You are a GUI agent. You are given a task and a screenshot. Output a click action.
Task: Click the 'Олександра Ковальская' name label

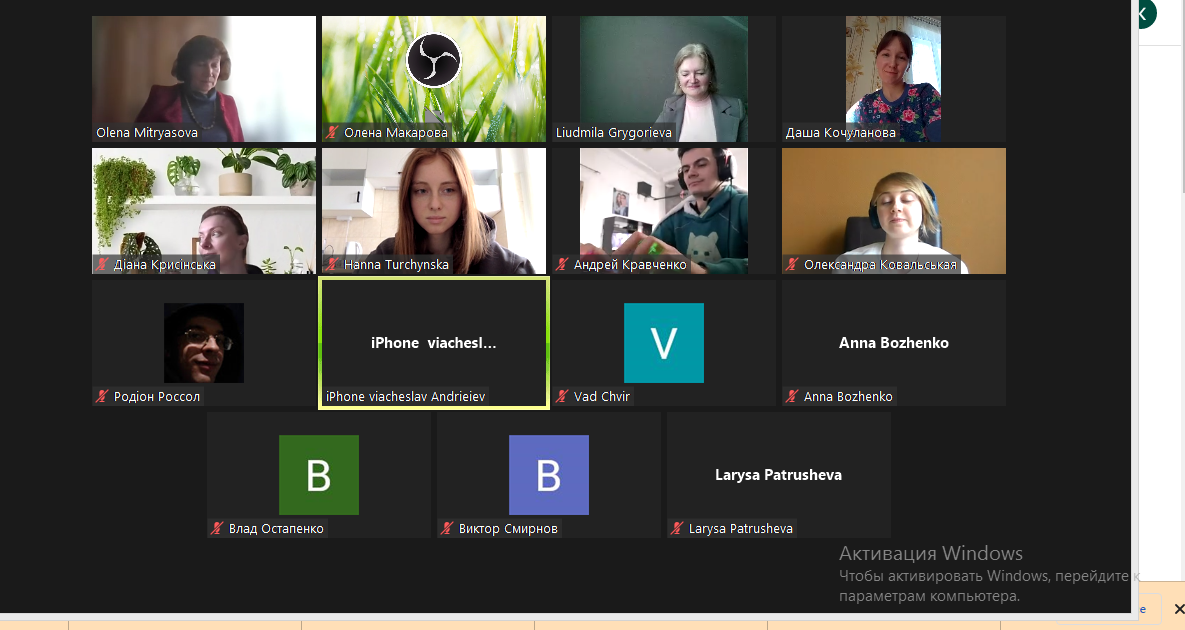click(x=880, y=265)
